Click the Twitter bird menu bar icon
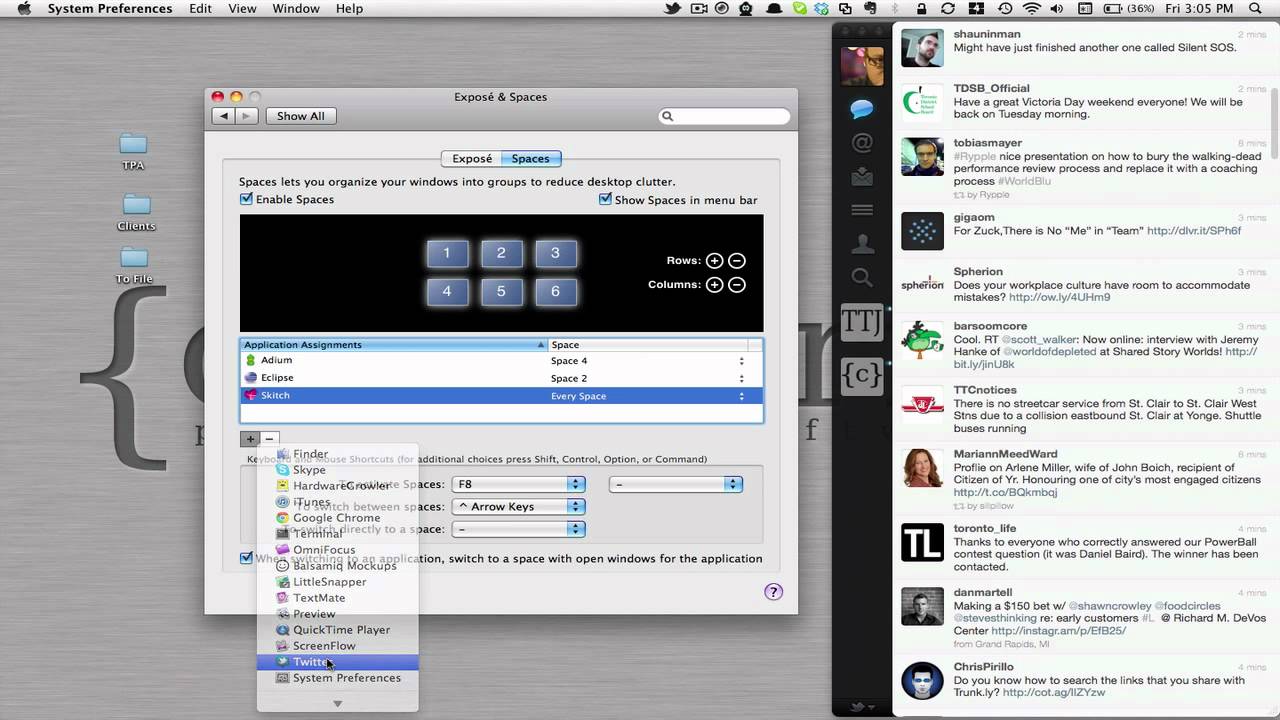The image size is (1280, 720). click(673, 9)
